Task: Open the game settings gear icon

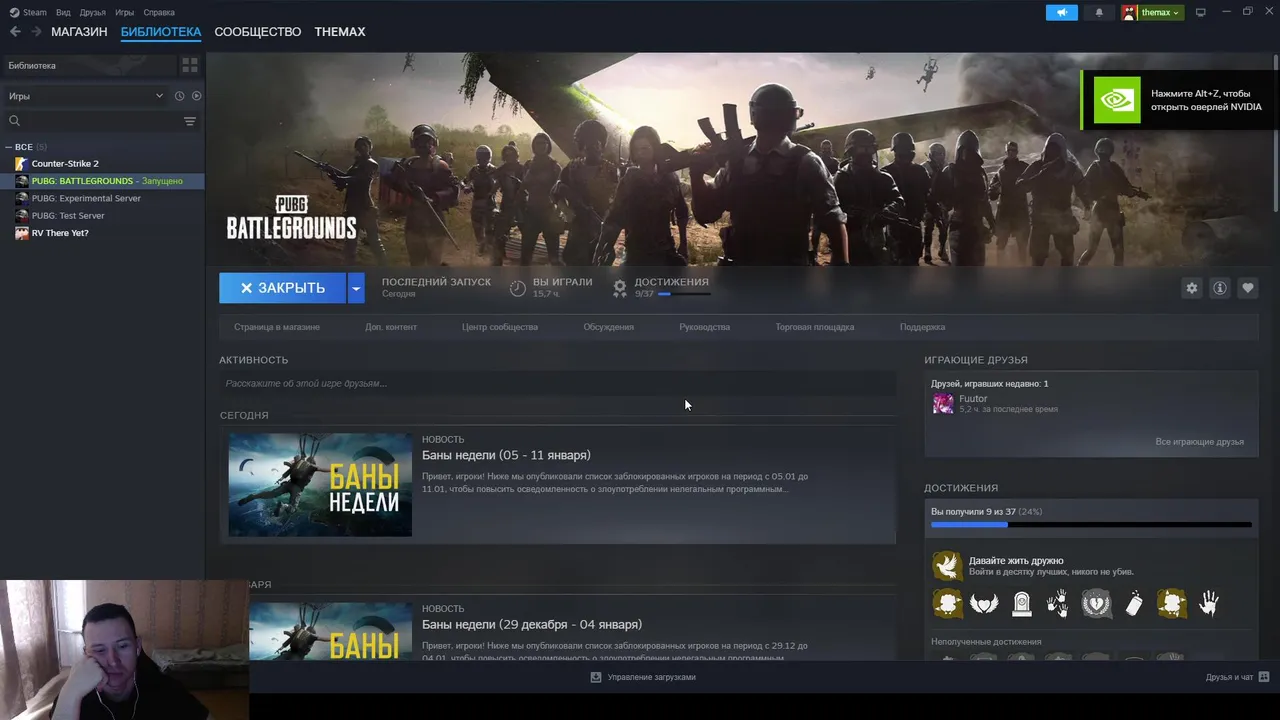Action: click(x=1191, y=288)
